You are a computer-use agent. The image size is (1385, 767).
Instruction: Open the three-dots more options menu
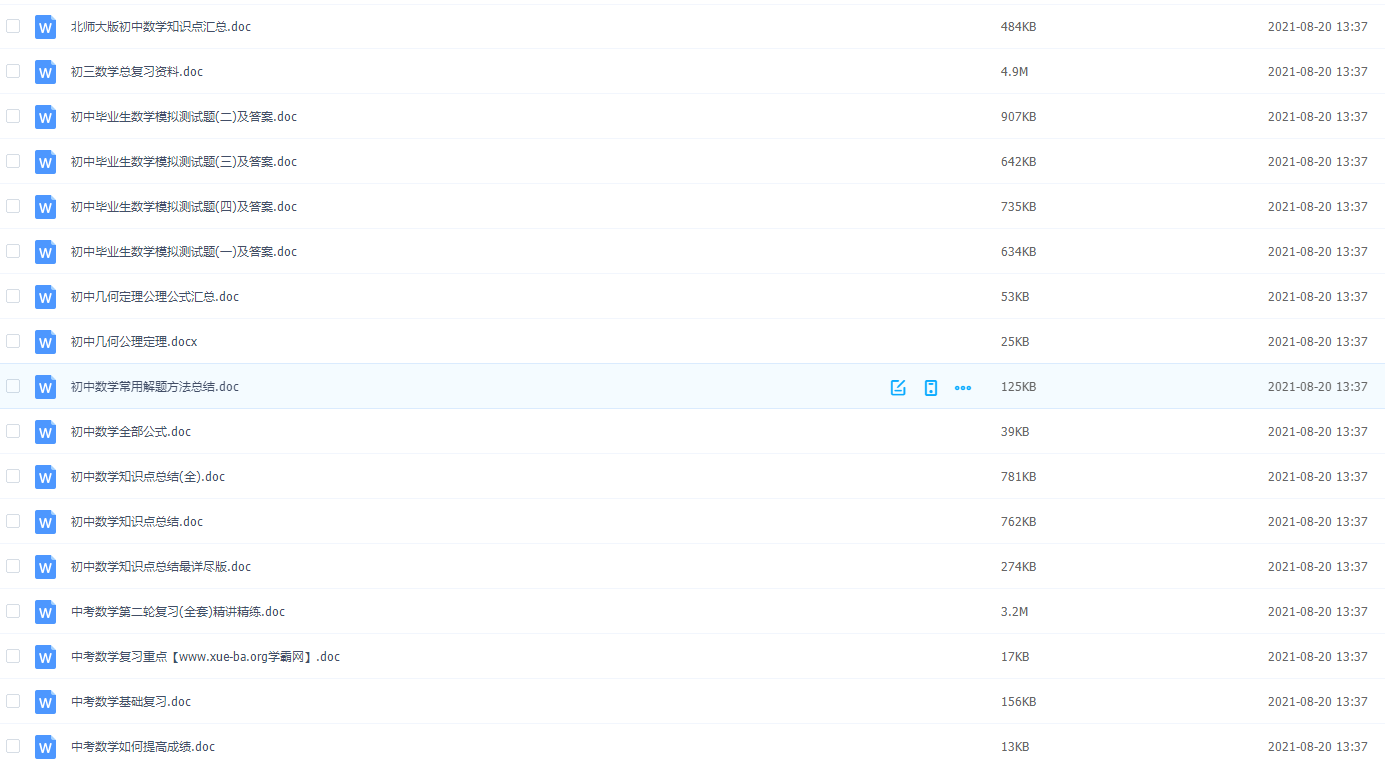963,387
